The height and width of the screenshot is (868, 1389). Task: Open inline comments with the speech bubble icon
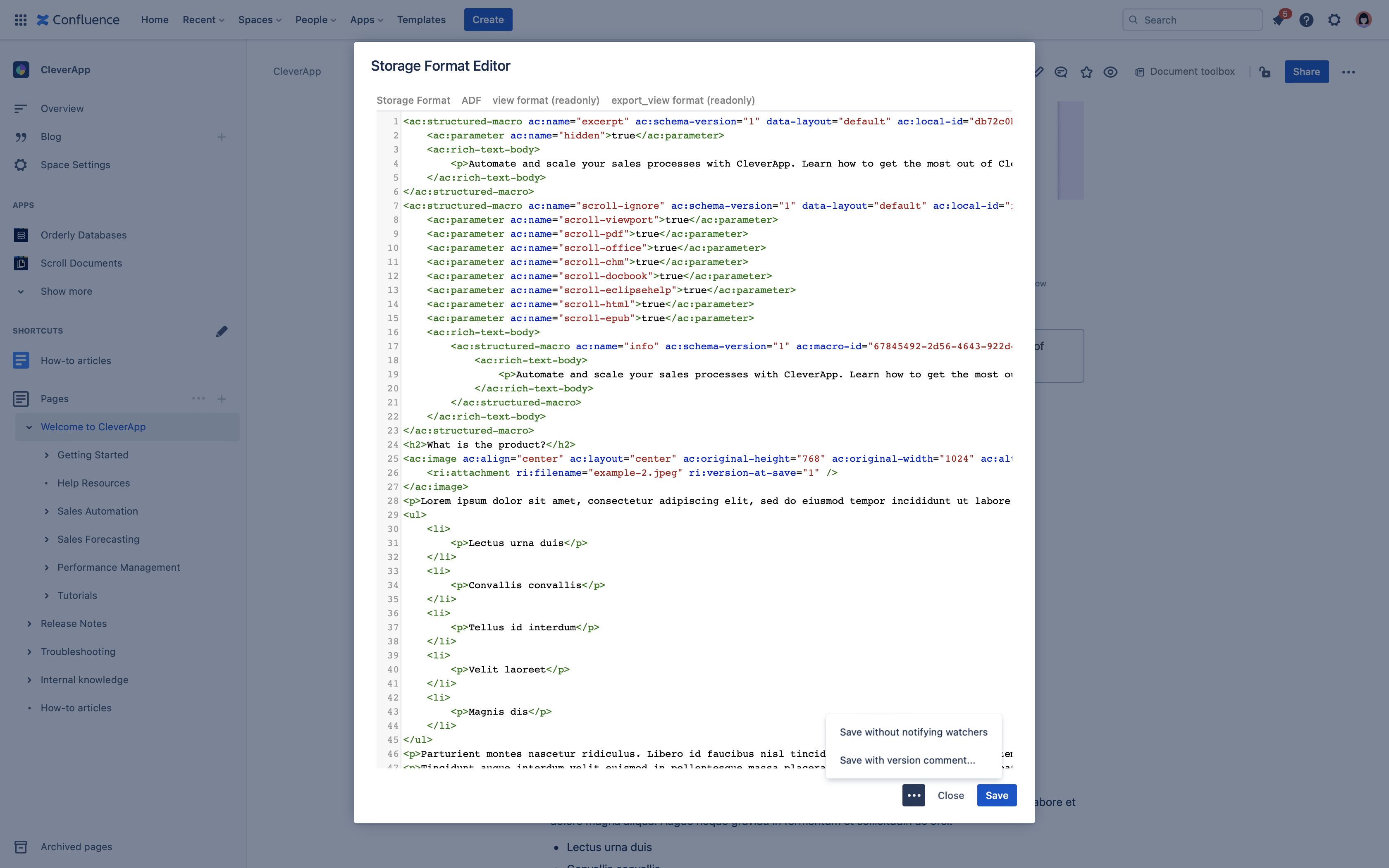pos(1061,71)
